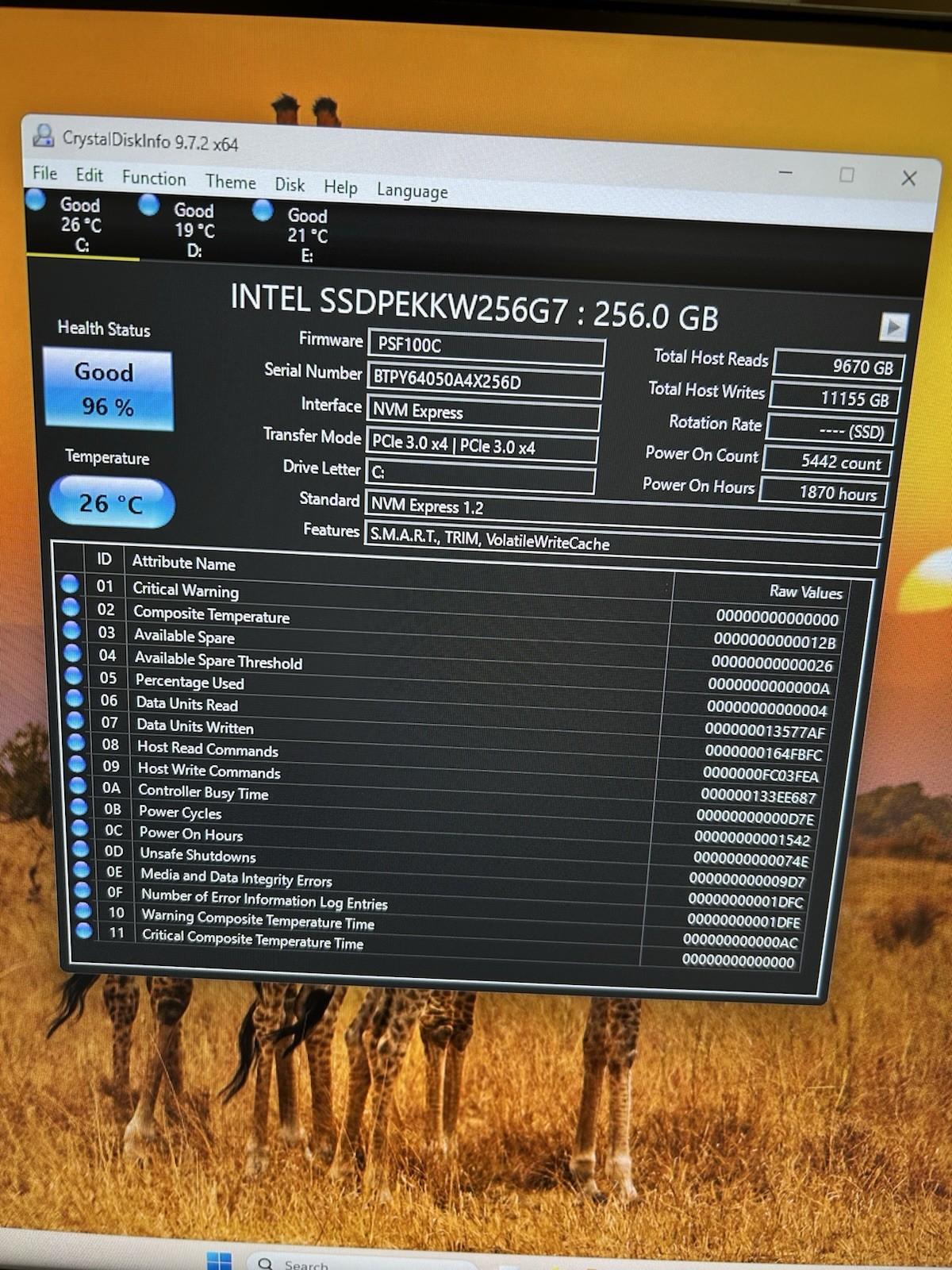Select the D: drive status icon
Viewport: 952px width, 1270px height.
pos(148,205)
